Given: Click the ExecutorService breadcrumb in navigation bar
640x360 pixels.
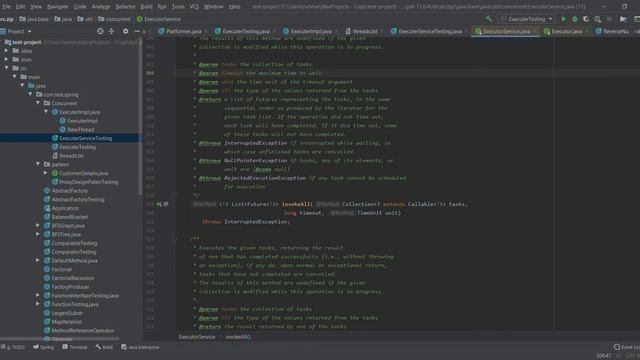Looking at the screenshot, I should pos(159,19).
